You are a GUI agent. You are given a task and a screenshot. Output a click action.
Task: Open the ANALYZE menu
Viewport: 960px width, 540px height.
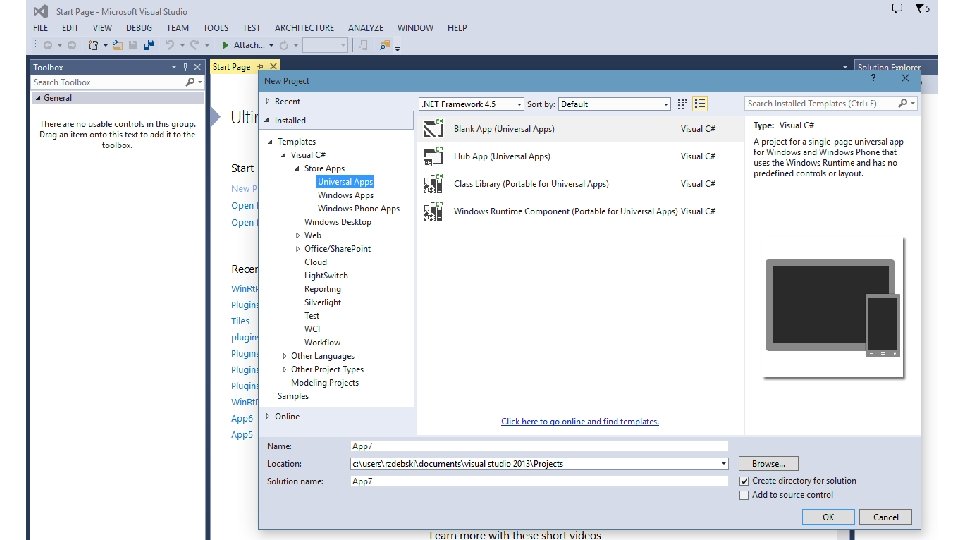[366, 28]
